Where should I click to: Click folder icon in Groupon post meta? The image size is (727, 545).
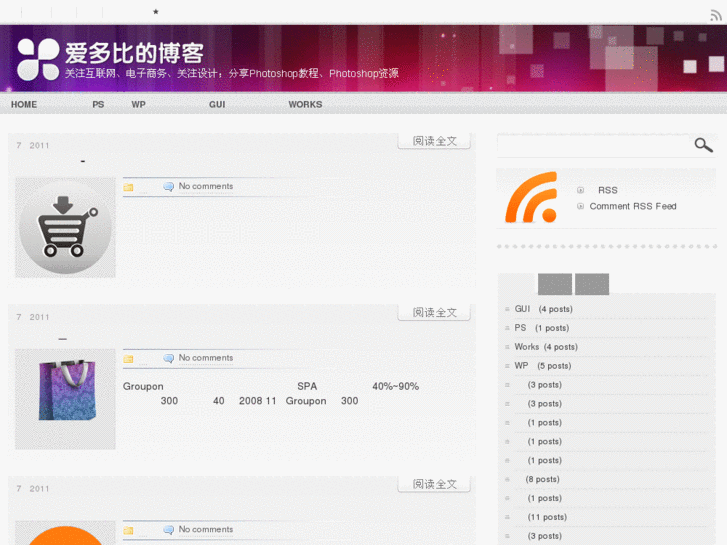(128, 359)
